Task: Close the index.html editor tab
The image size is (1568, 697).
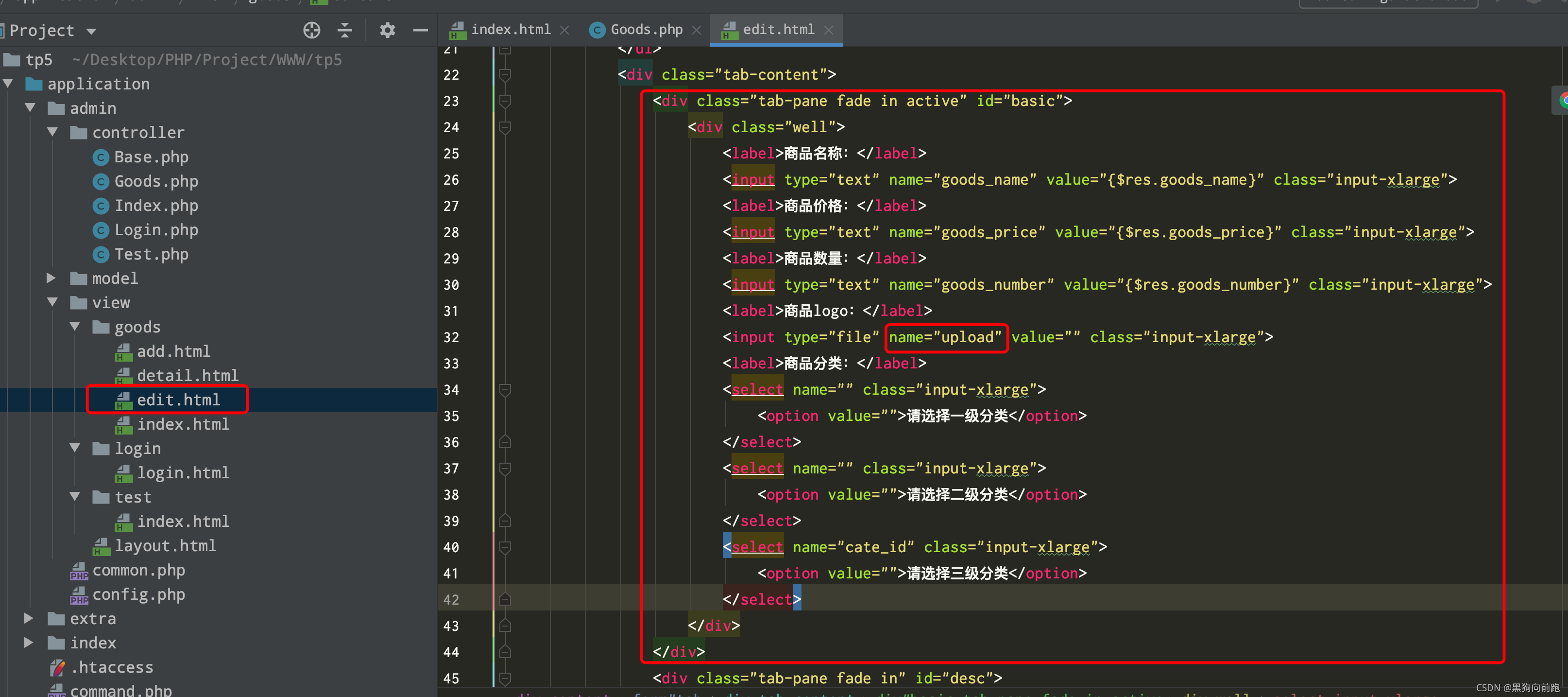Action: click(564, 30)
